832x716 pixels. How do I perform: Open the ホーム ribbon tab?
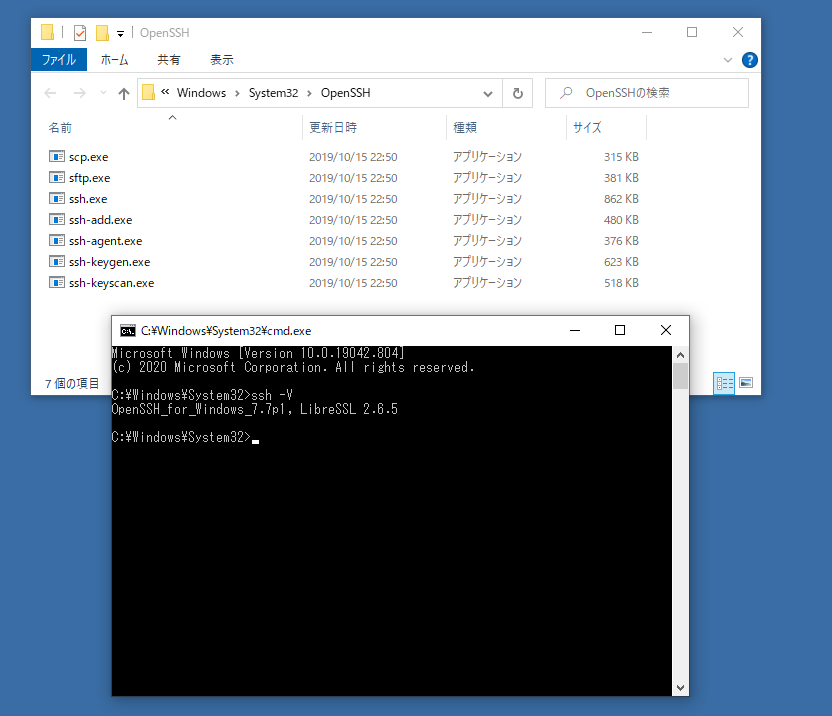click(x=114, y=60)
